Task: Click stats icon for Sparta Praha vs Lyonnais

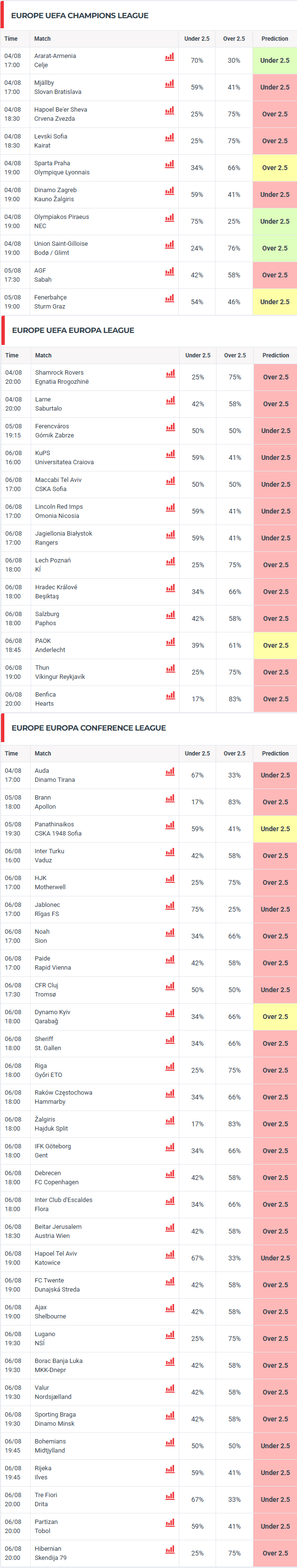Action: (x=169, y=164)
